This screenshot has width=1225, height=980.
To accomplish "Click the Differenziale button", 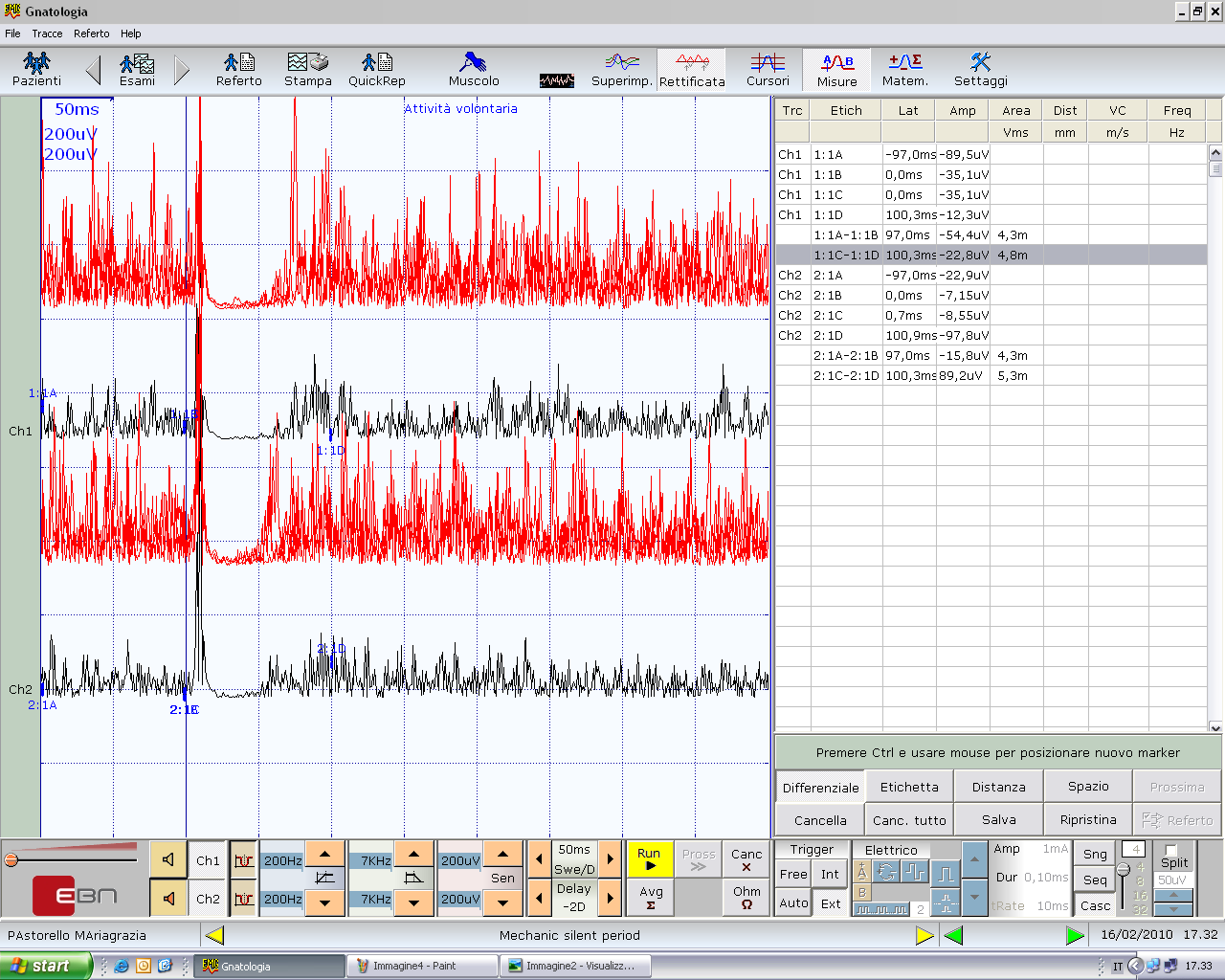I will coord(820,788).
